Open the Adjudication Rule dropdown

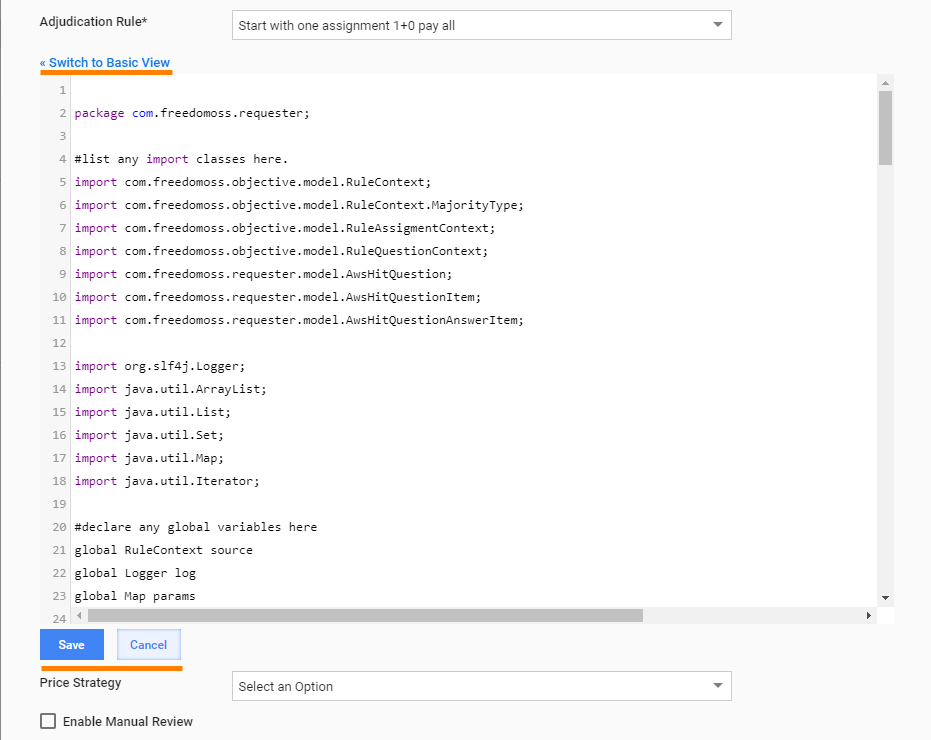tap(482, 26)
